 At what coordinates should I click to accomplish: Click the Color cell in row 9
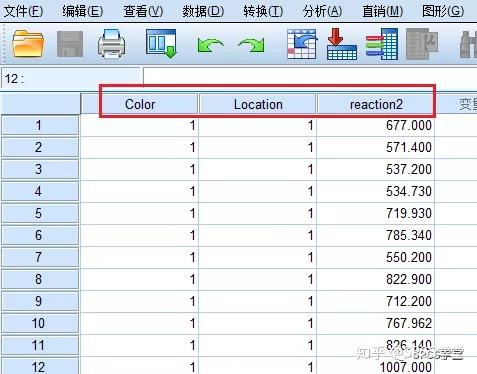[x=140, y=301]
